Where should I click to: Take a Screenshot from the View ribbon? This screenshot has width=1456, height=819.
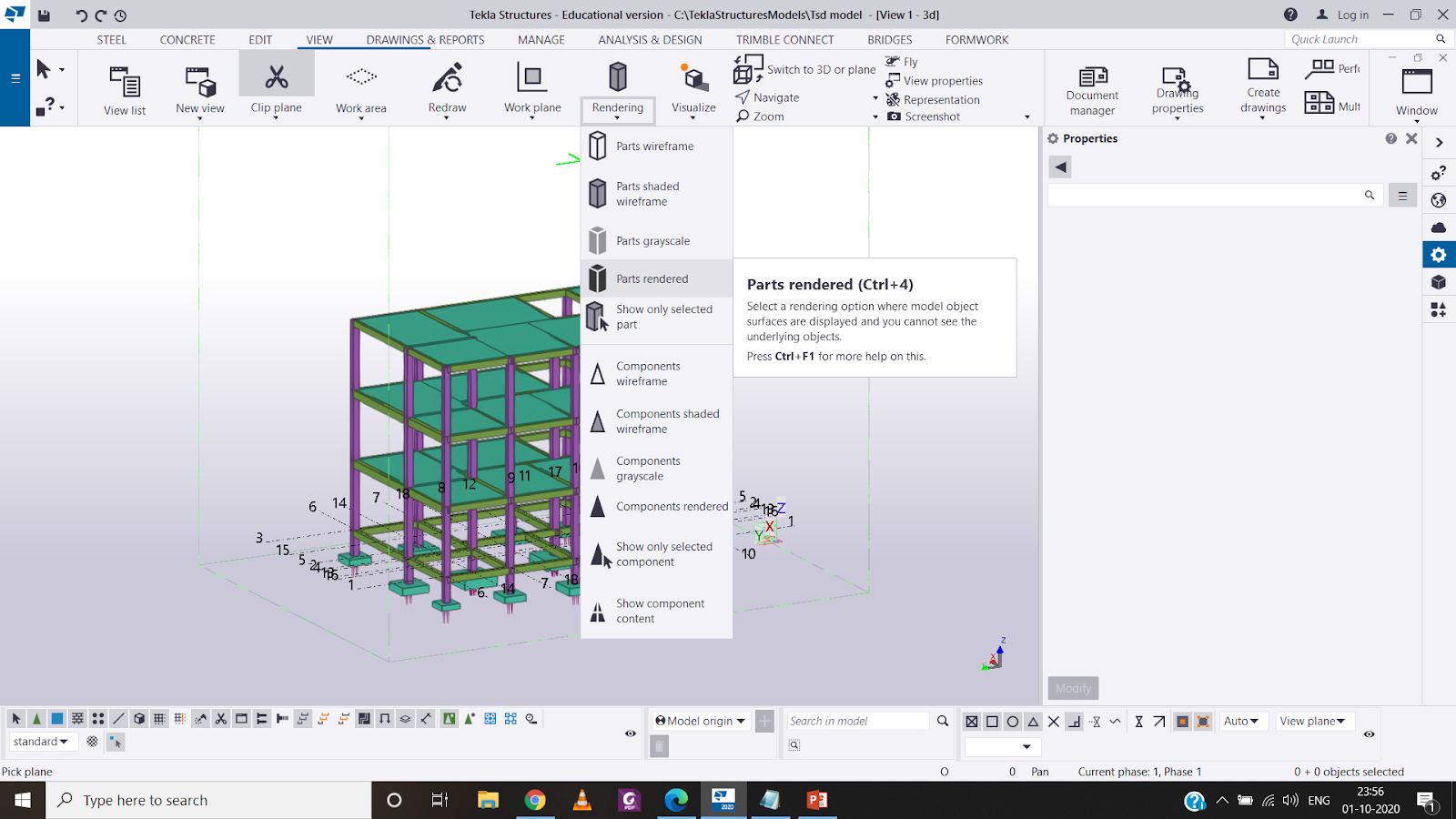point(924,116)
